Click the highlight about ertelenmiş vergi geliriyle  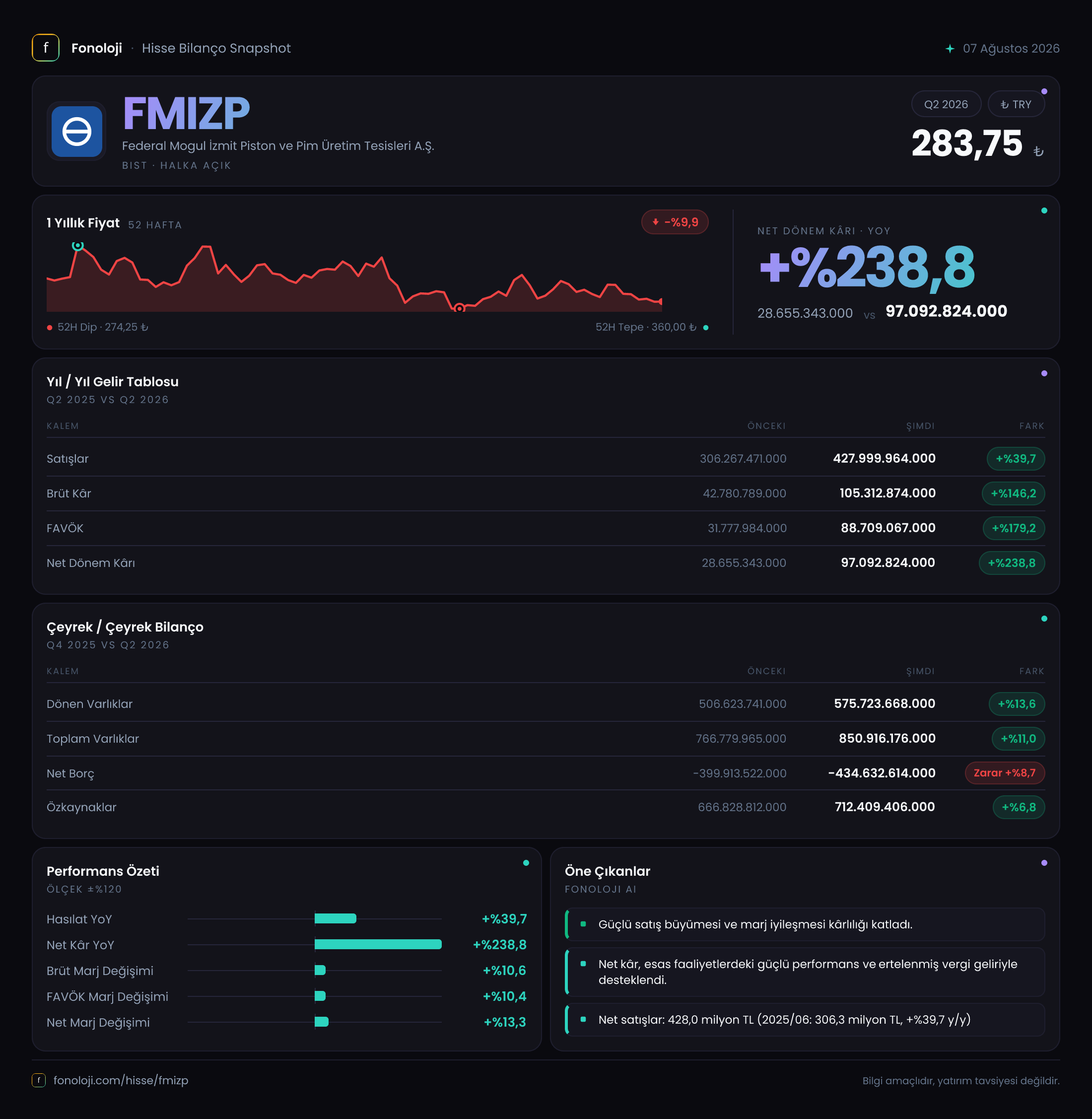[805, 972]
